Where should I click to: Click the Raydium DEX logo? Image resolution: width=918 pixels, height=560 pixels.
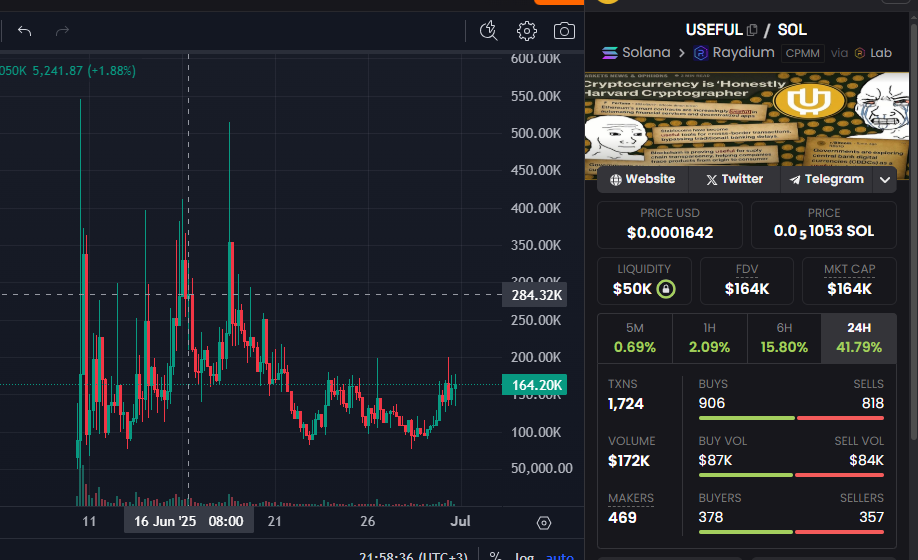tap(700, 53)
